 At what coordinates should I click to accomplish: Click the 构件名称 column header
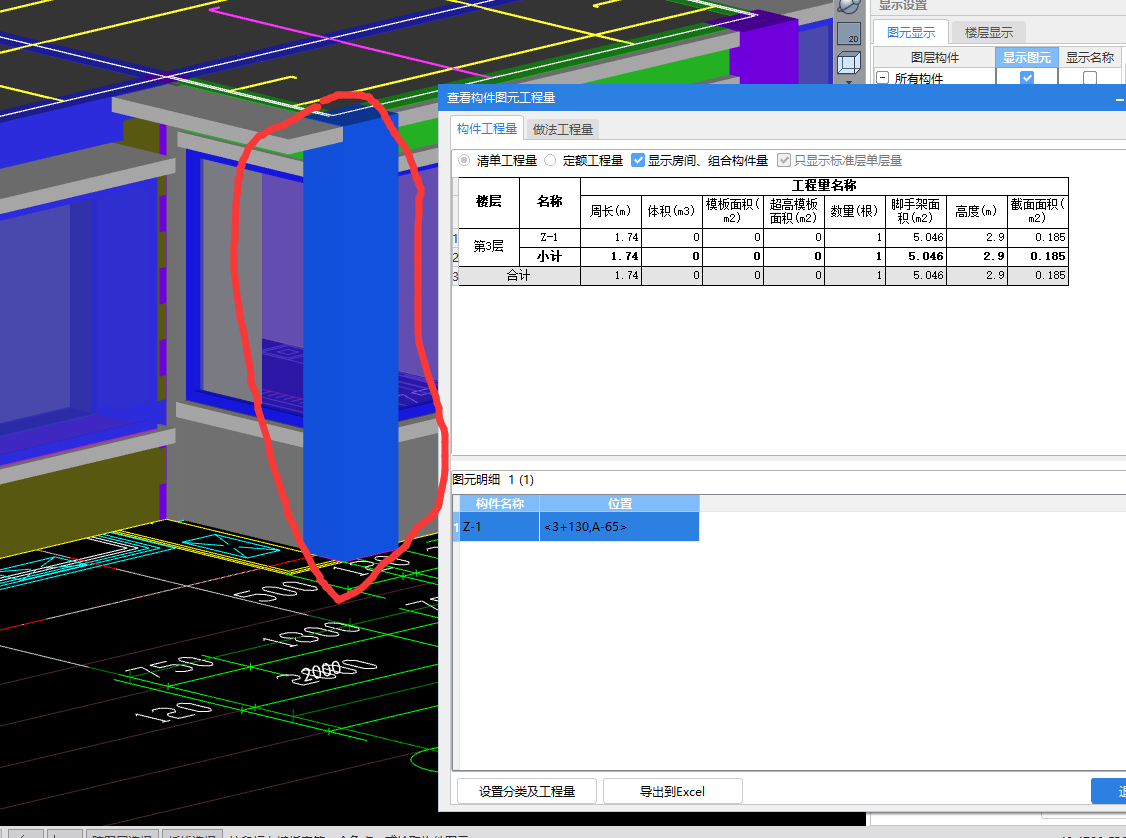[x=500, y=503]
